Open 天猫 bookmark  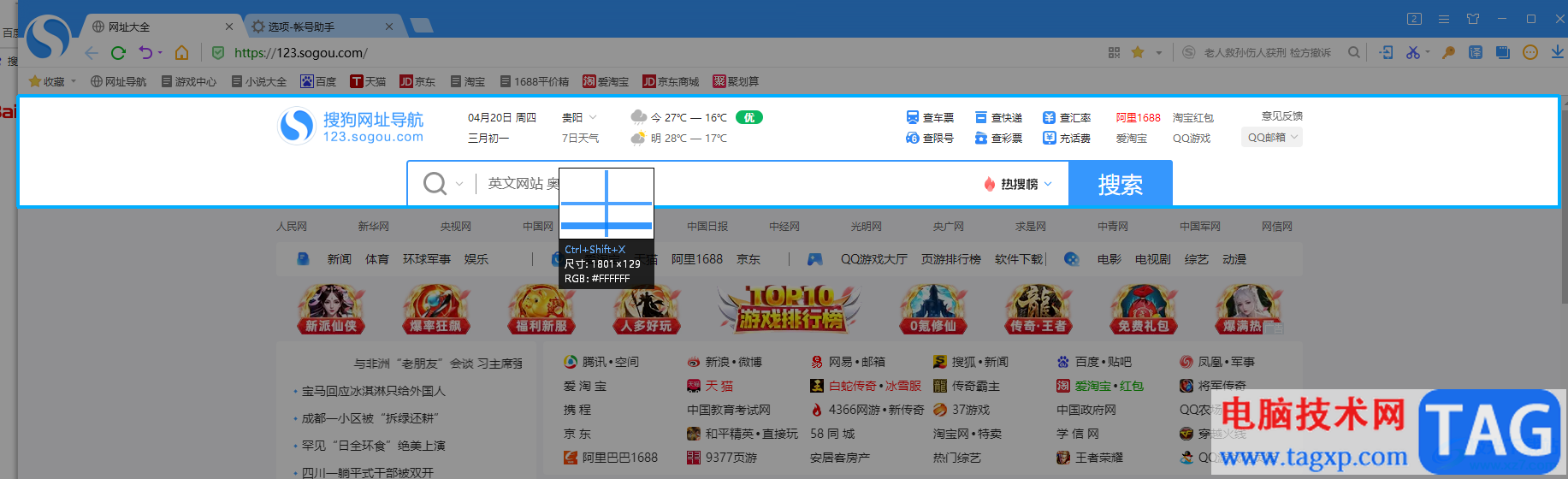pos(368,81)
